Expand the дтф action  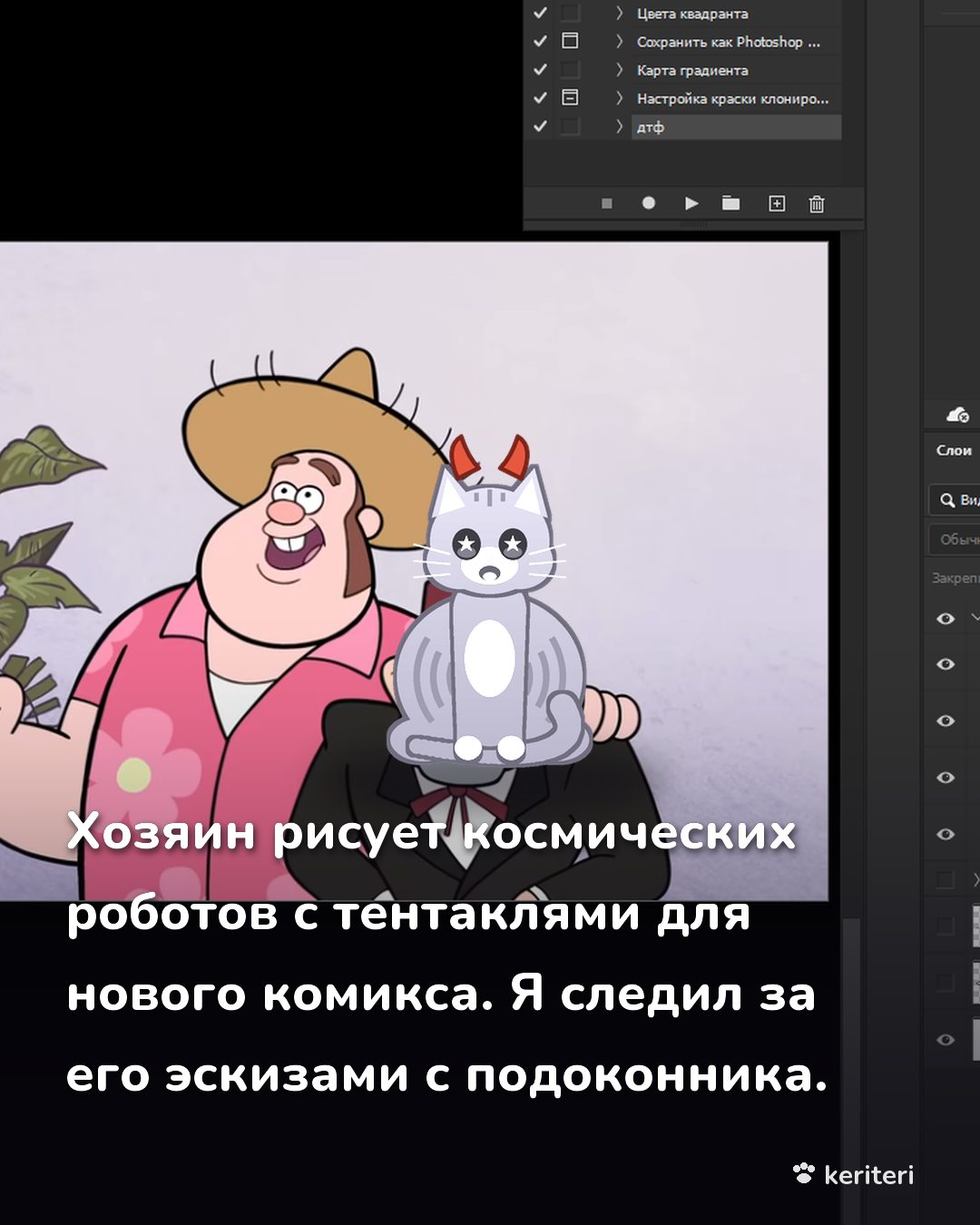[x=620, y=126]
